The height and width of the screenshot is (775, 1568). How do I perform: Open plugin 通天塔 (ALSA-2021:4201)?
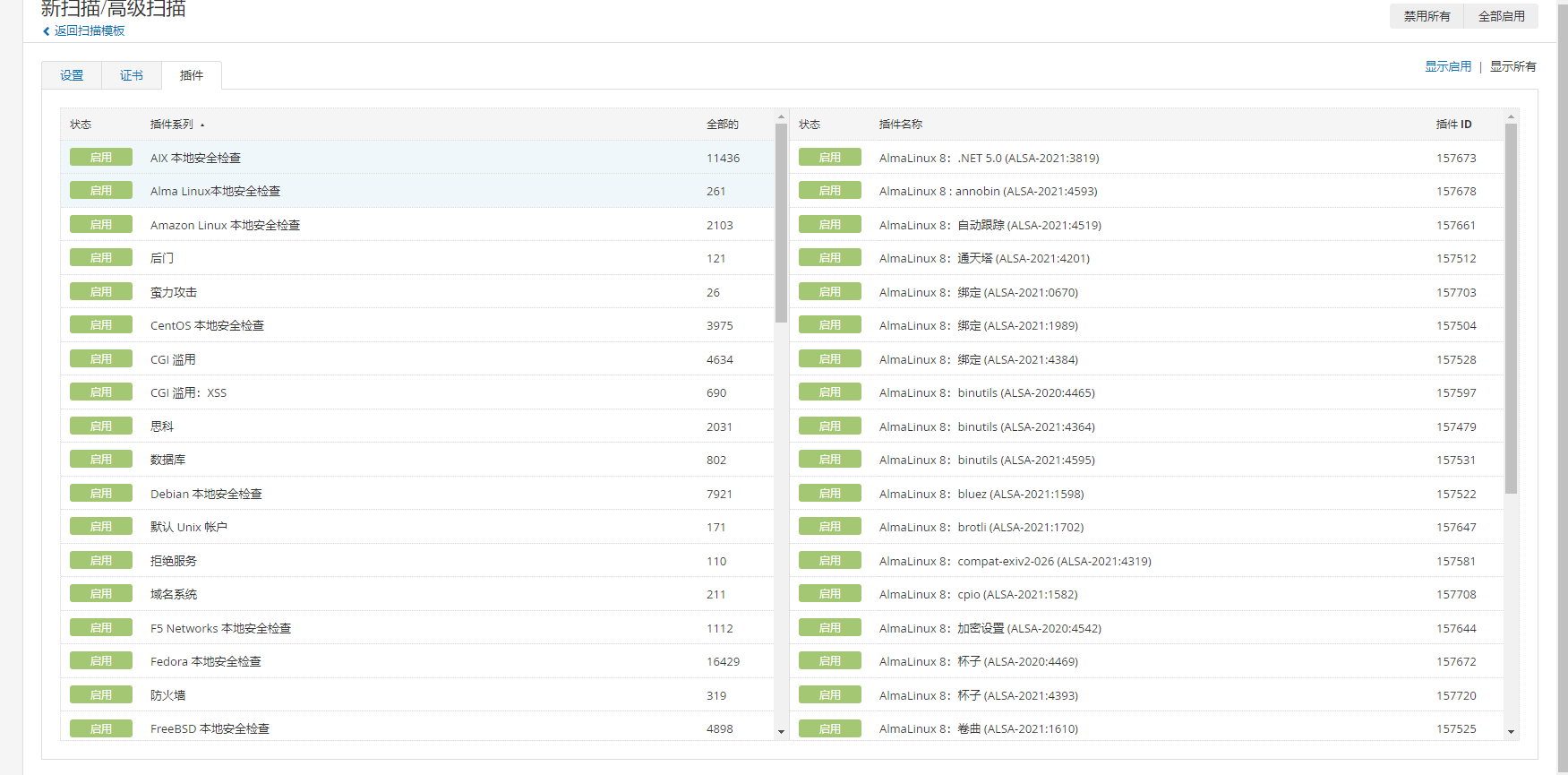coord(984,258)
